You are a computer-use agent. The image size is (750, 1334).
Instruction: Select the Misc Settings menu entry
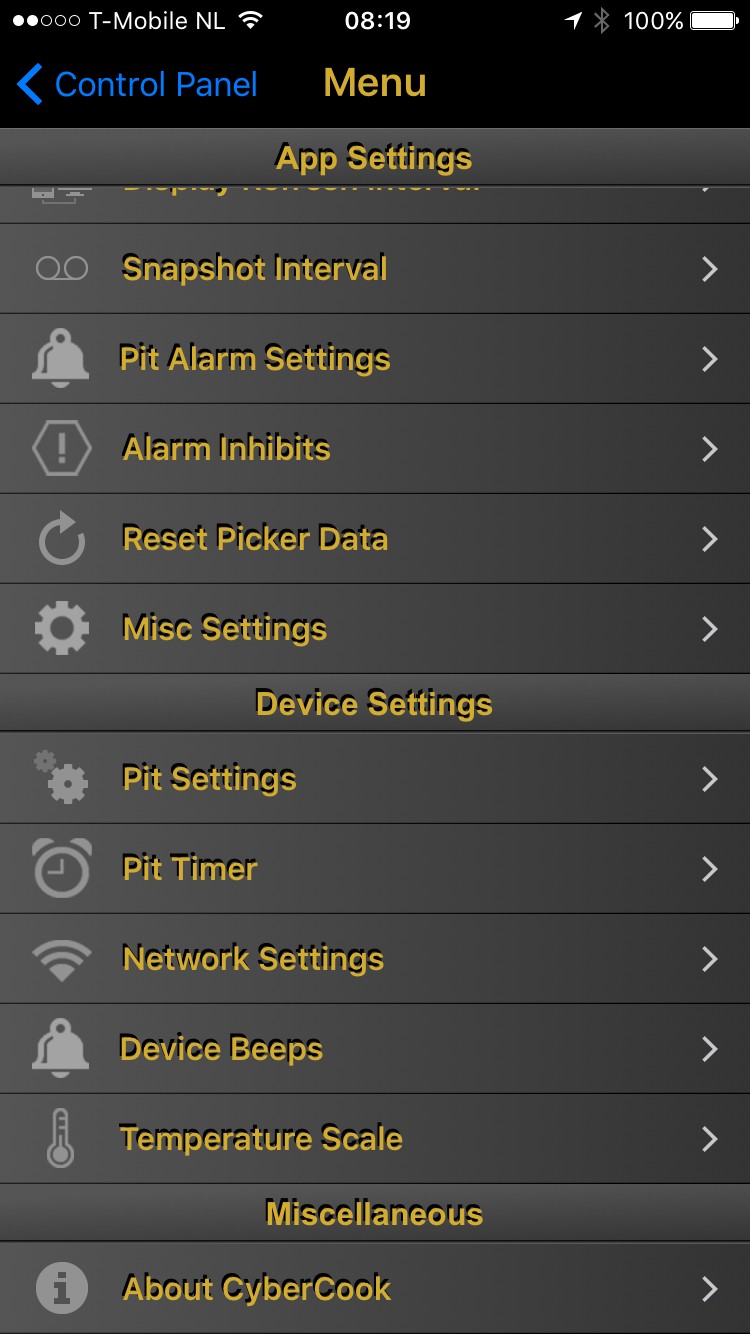coord(224,629)
